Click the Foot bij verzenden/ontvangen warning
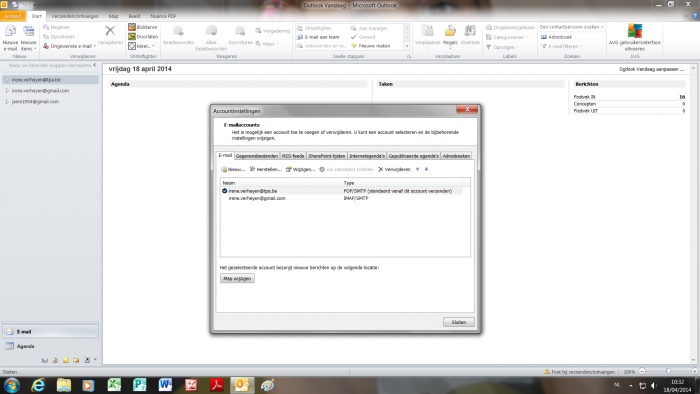 tap(579, 372)
